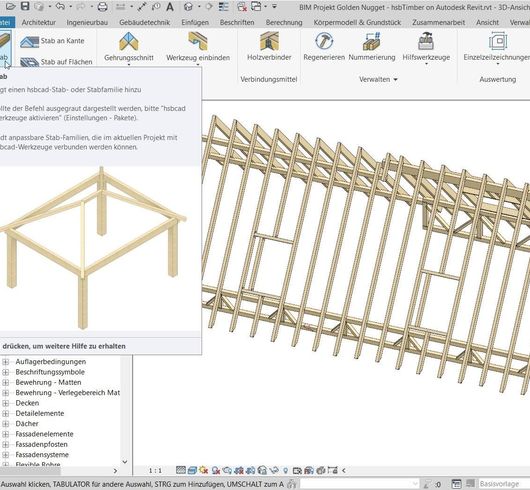Open a file with the folder icon

click(10, 6)
